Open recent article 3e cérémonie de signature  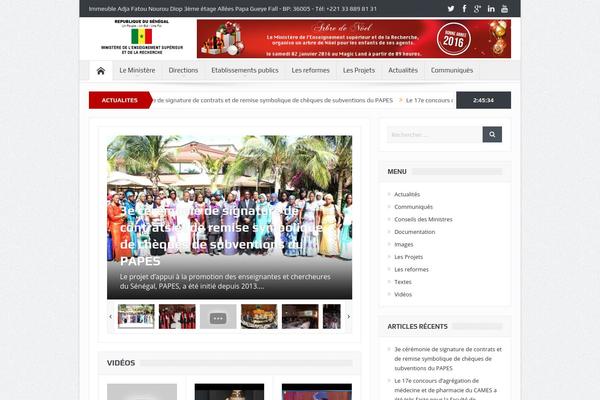coord(448,359)
